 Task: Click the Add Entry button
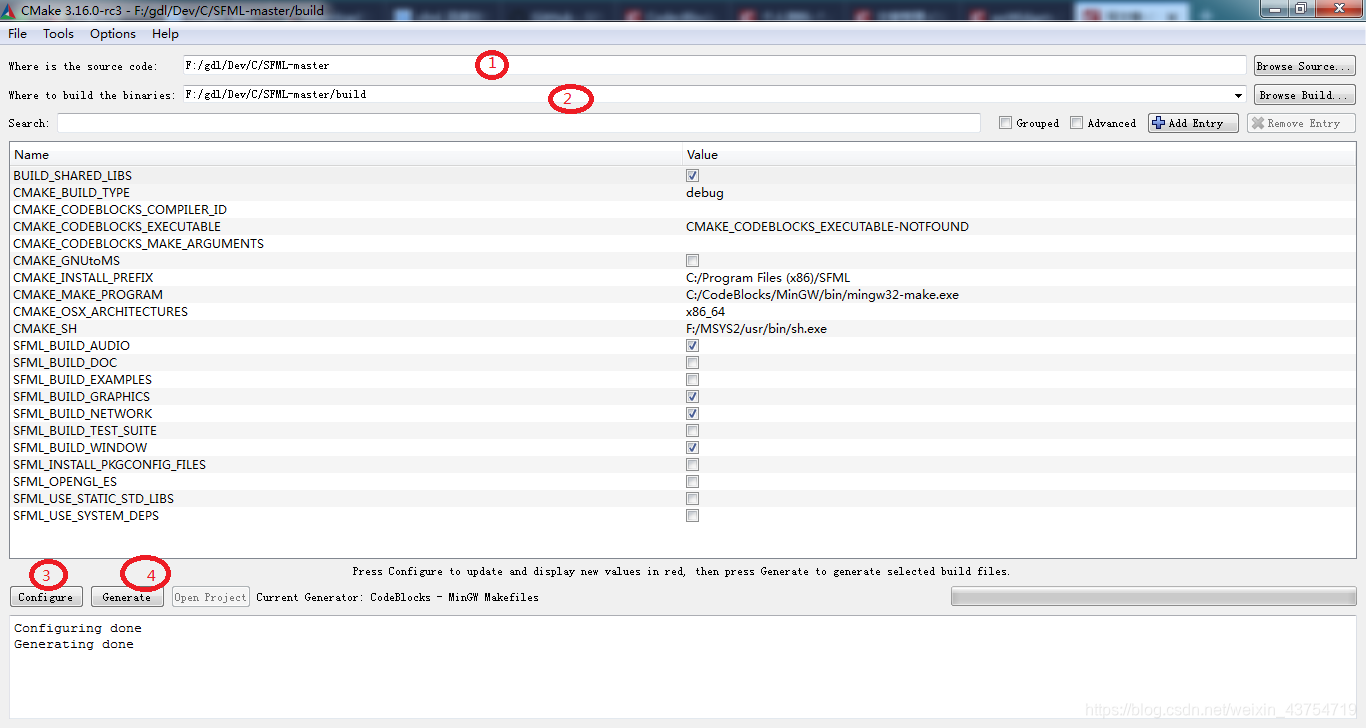click(1193, 123)
